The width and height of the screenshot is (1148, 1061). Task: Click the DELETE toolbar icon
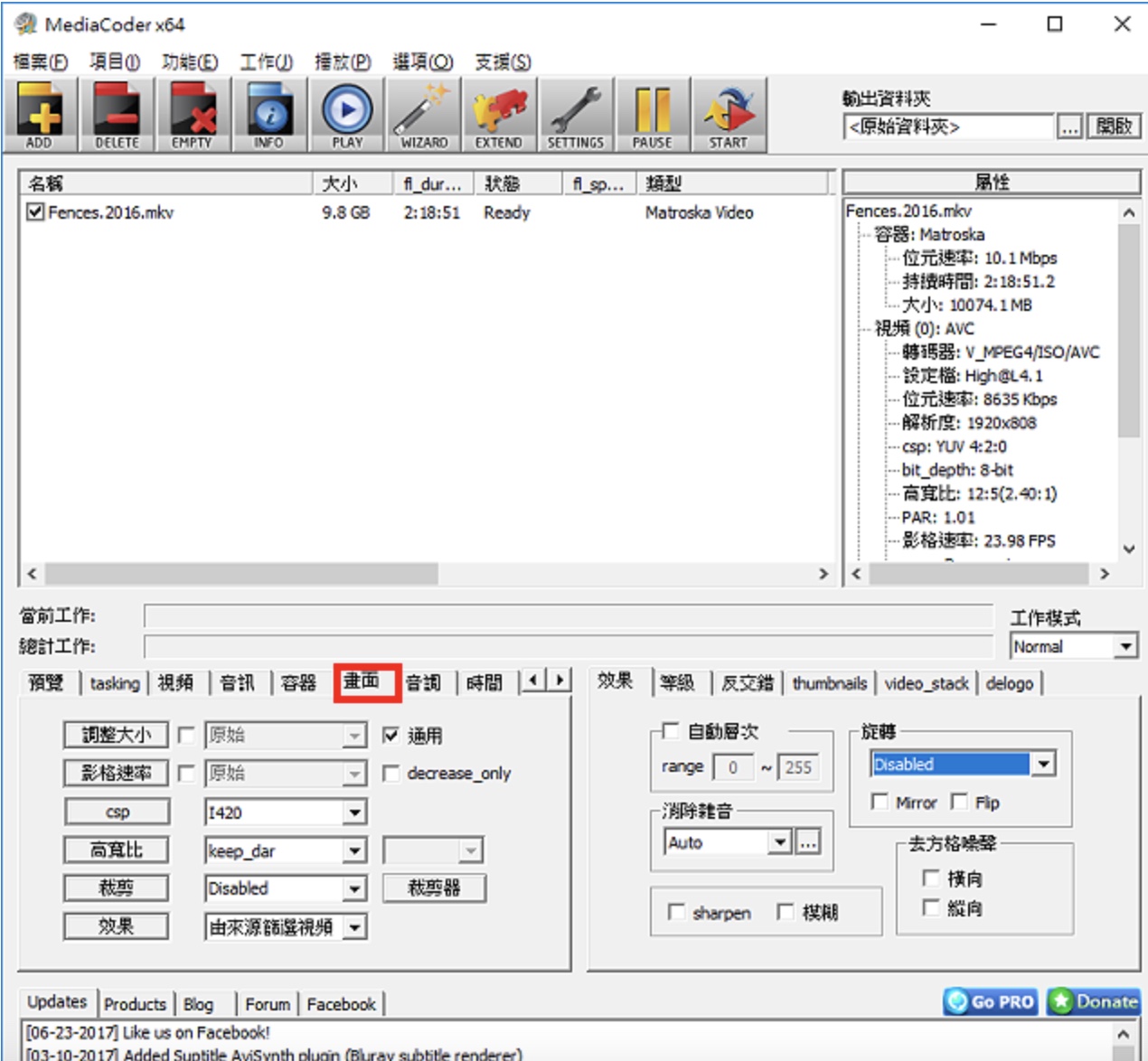point(117,115)
